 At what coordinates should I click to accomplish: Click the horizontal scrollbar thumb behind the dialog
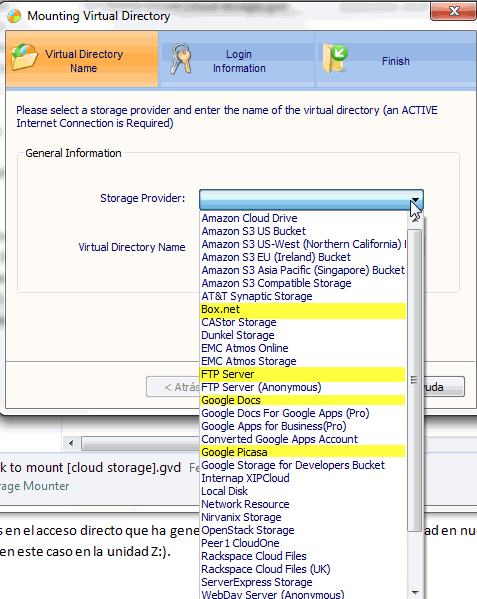pos(141,444)
